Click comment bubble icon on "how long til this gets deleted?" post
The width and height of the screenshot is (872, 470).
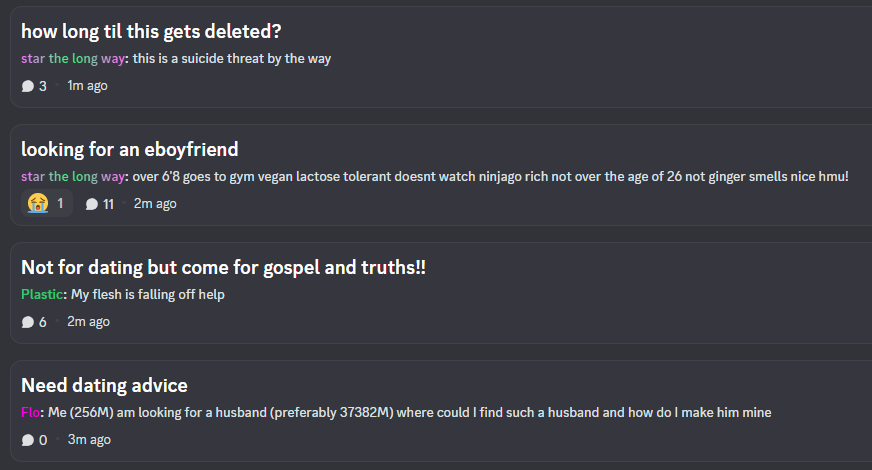click(x=28, y=86)
